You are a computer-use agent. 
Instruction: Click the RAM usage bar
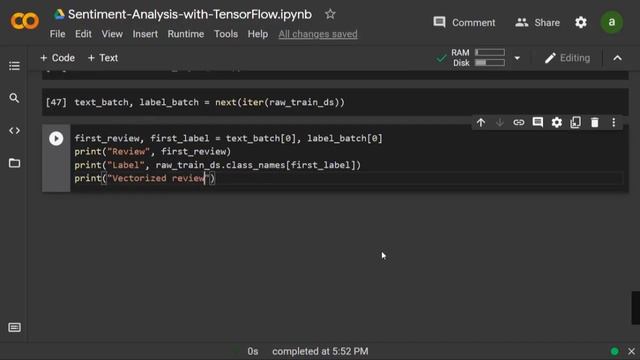coord(490,52)
